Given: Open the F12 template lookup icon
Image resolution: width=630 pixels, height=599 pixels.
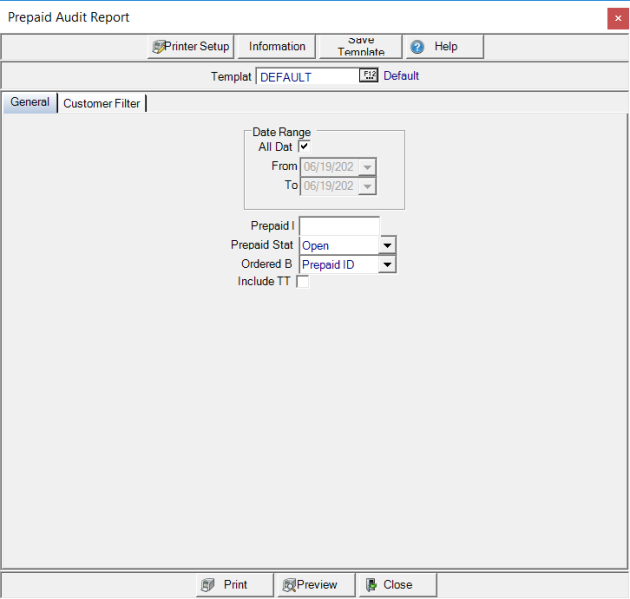Looking at the screenshot, I should coord(368,76).
